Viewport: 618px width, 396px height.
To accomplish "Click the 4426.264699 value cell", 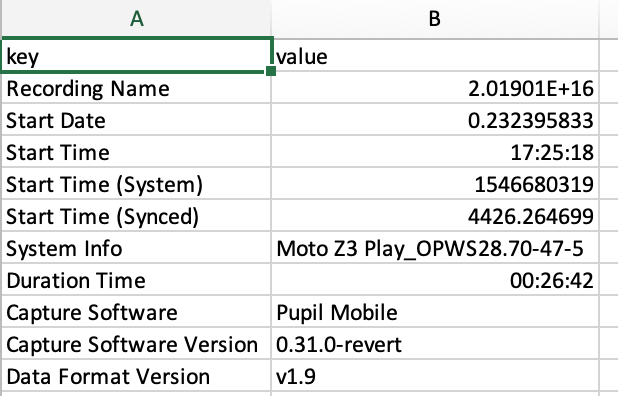I will 435,216.
